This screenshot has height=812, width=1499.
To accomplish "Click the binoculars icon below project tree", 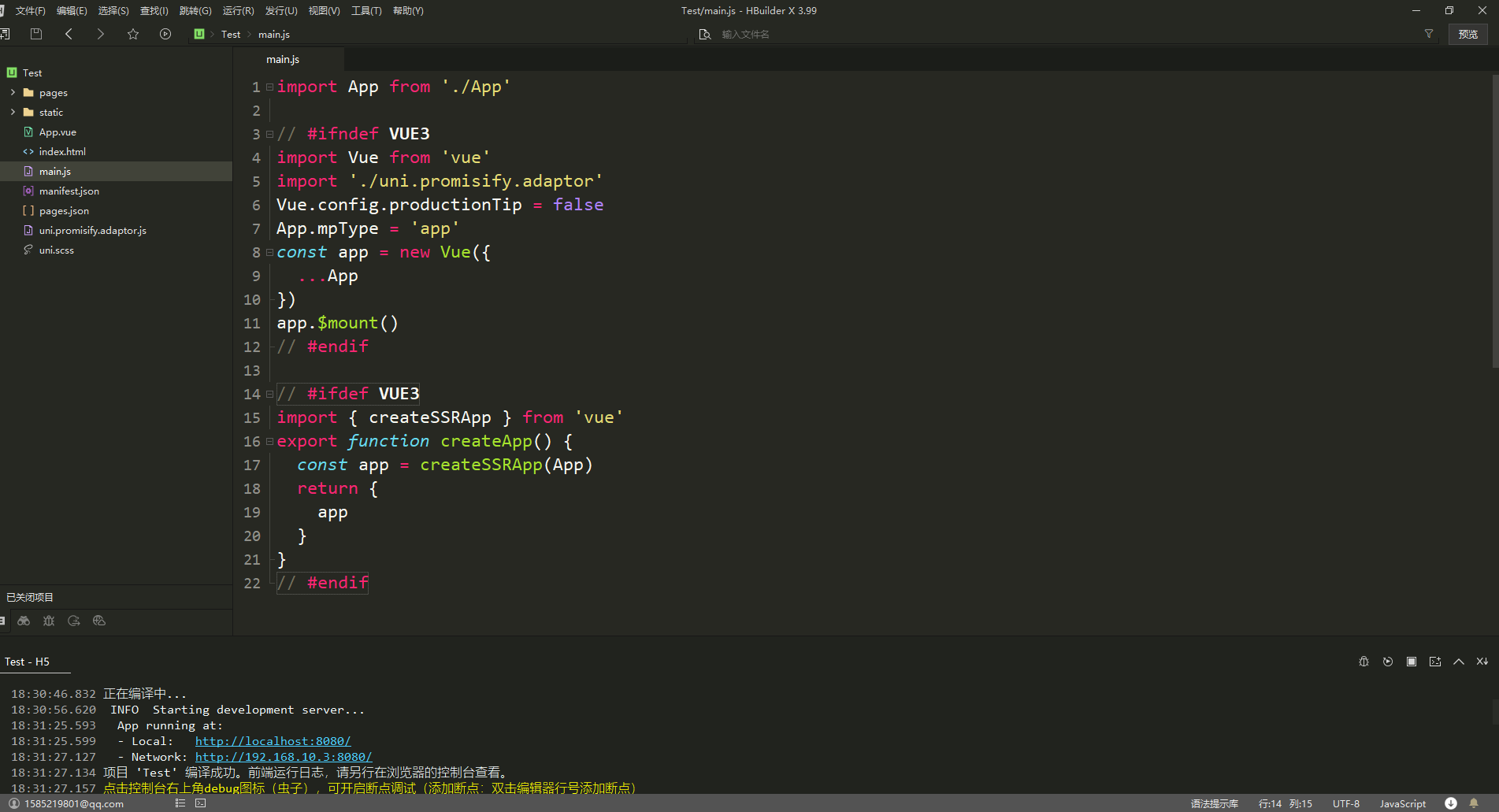I will pos(24,621).
